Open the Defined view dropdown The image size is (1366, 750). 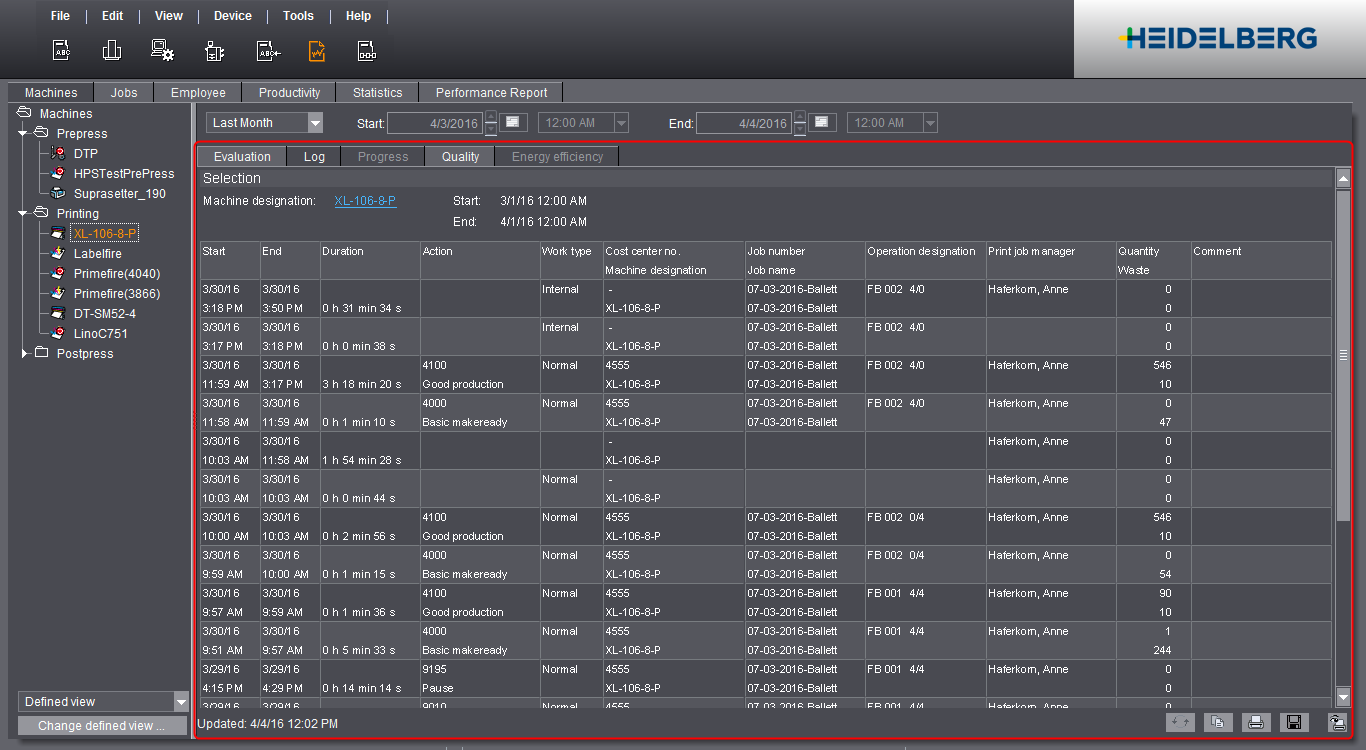[x=180, y=702]
